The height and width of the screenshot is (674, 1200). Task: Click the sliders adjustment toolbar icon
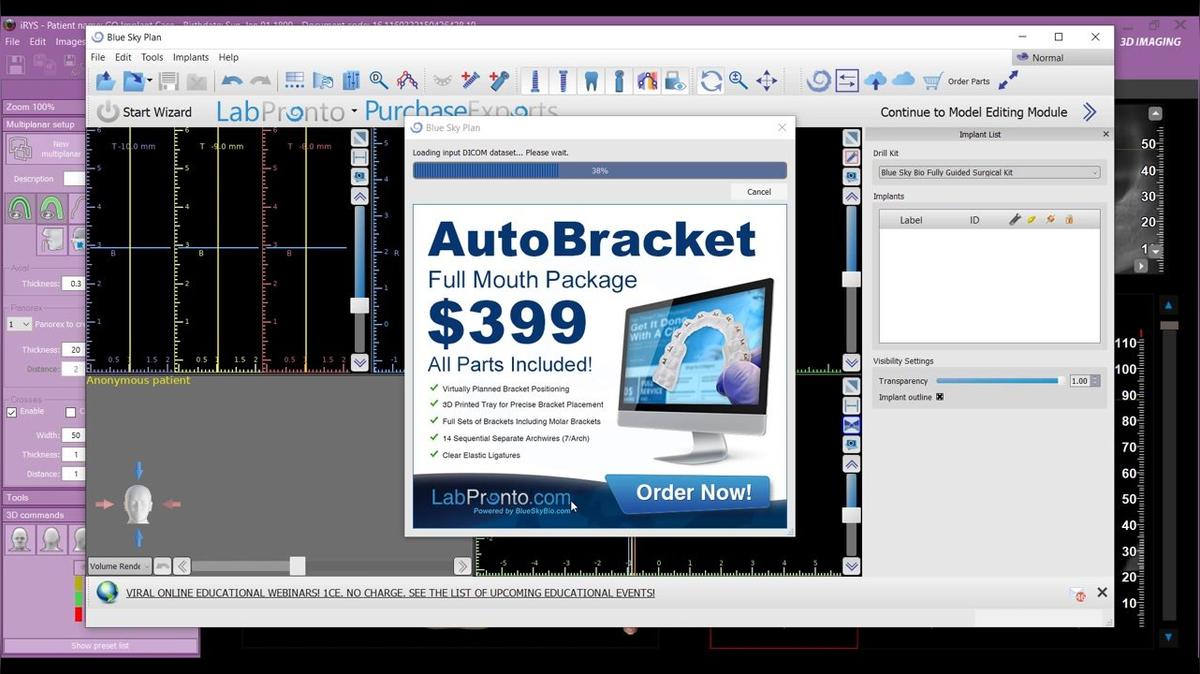tap(351, 81)
